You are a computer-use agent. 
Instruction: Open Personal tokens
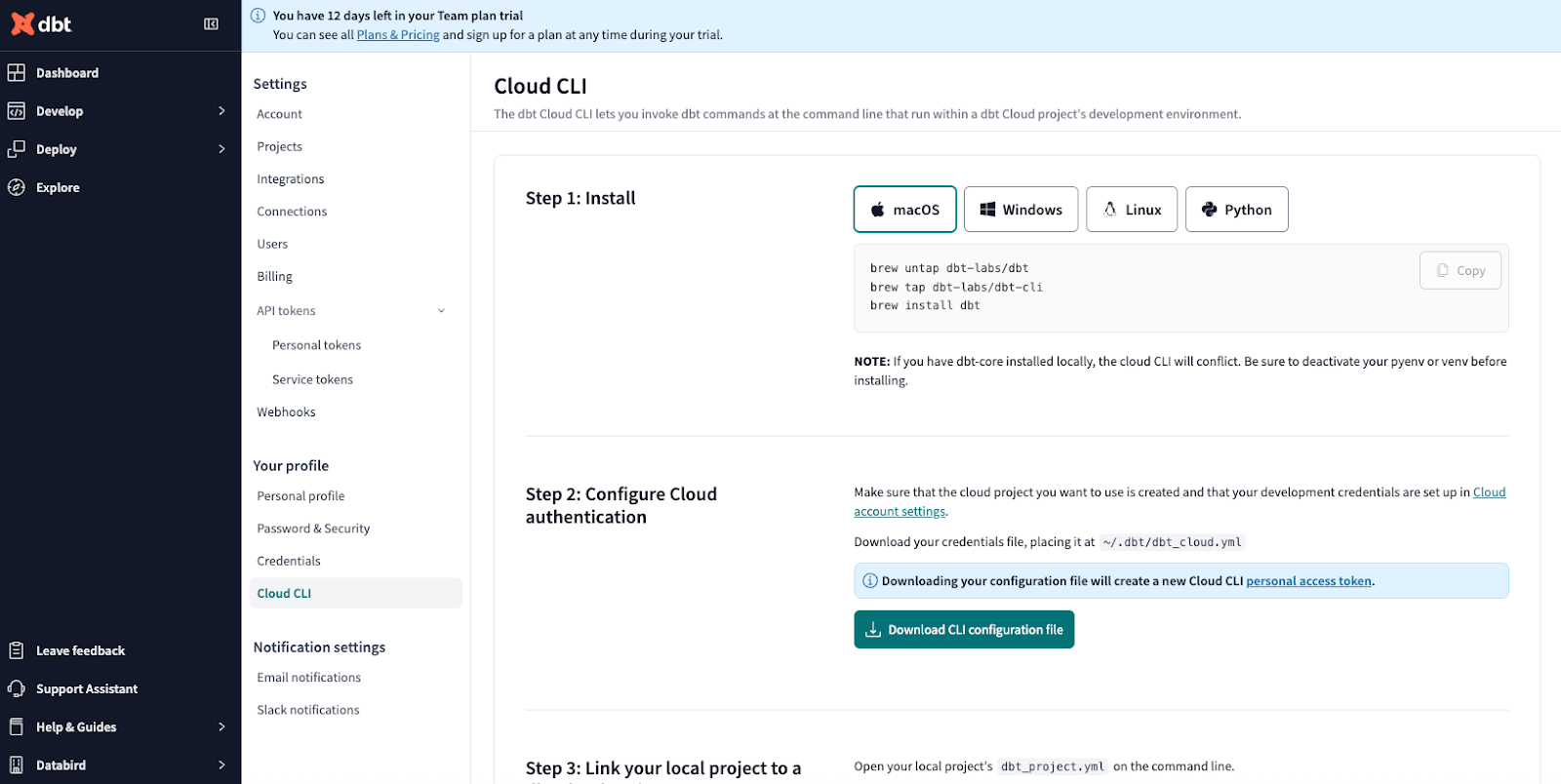pos(316,345)
